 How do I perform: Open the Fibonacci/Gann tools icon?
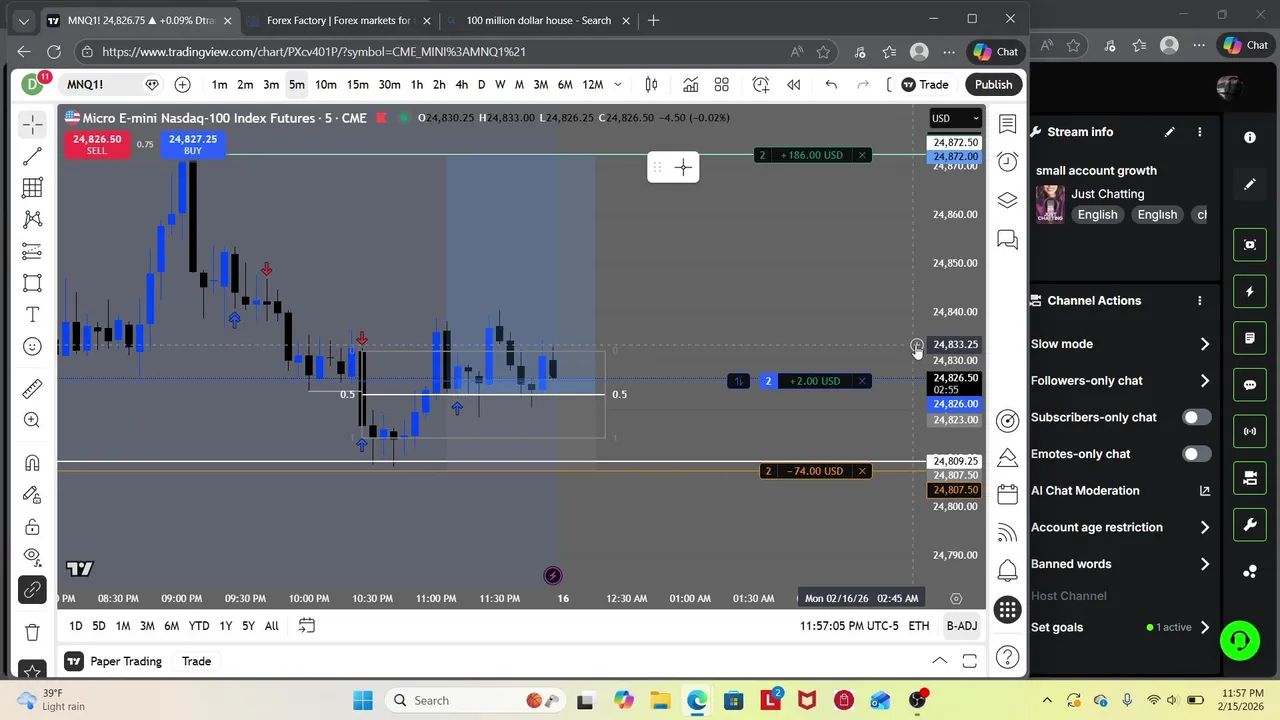point(32,188)
